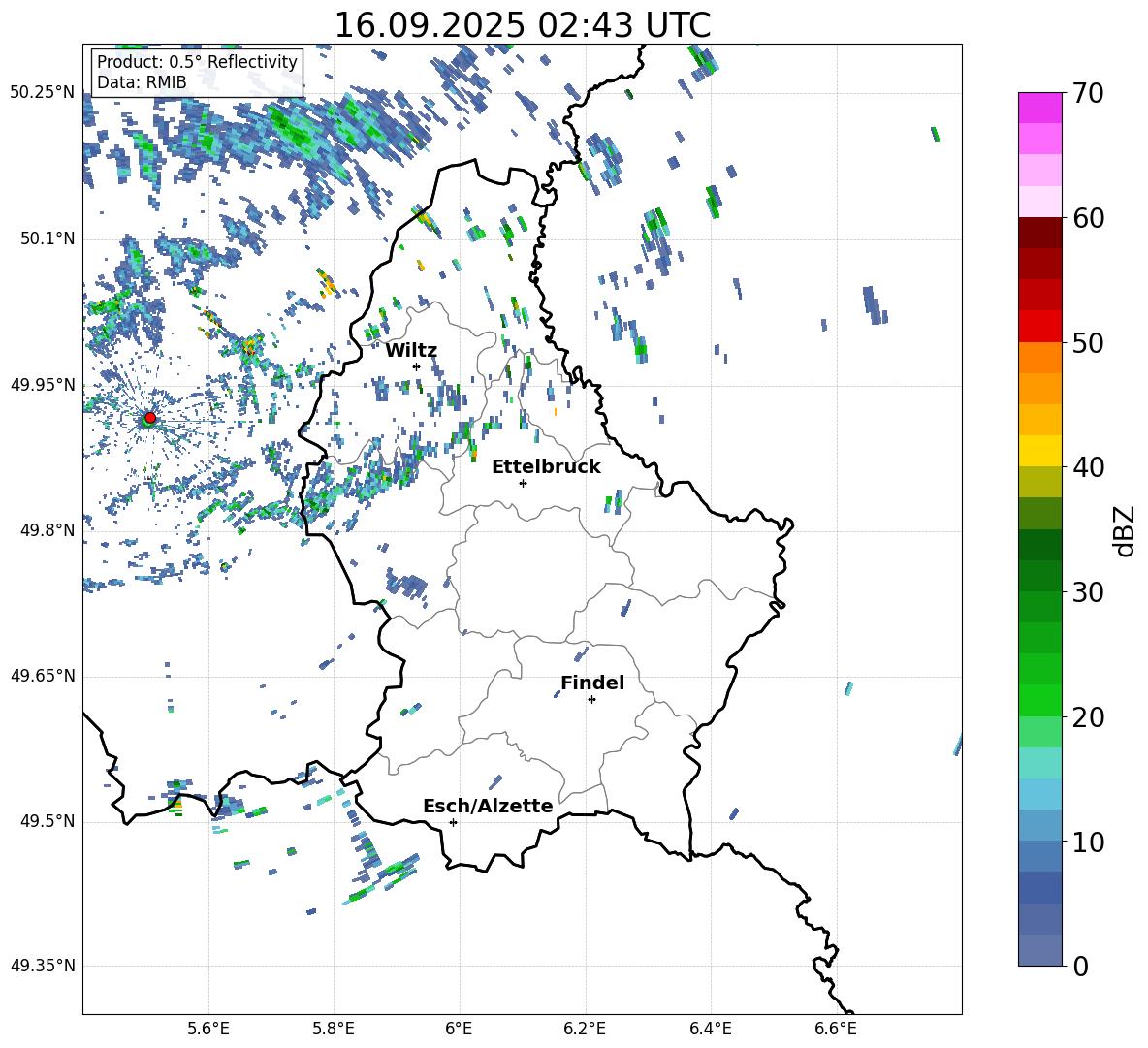Click the 6.4°E longitude label

click(710, 1029)
